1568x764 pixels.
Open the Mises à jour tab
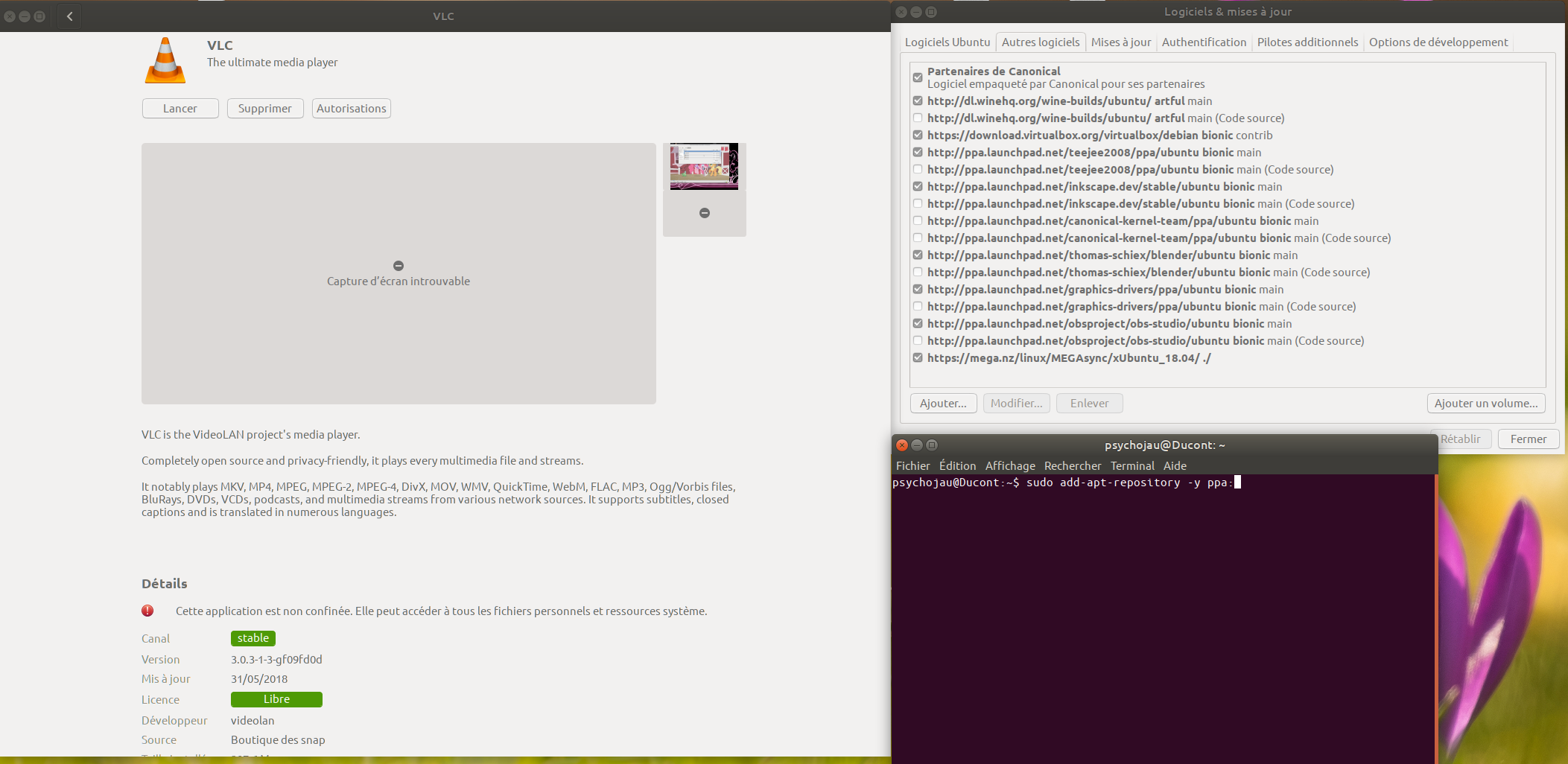1121,42
